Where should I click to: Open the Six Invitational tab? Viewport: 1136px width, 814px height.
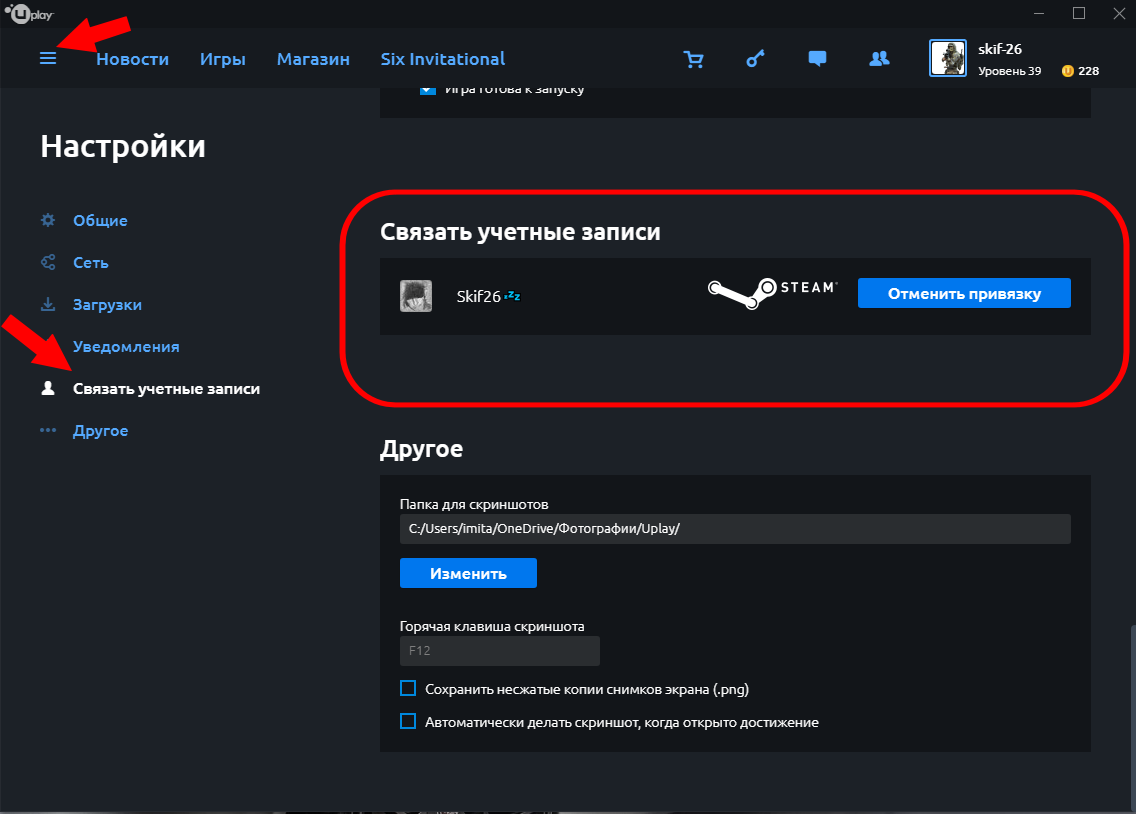coord(443,59)
